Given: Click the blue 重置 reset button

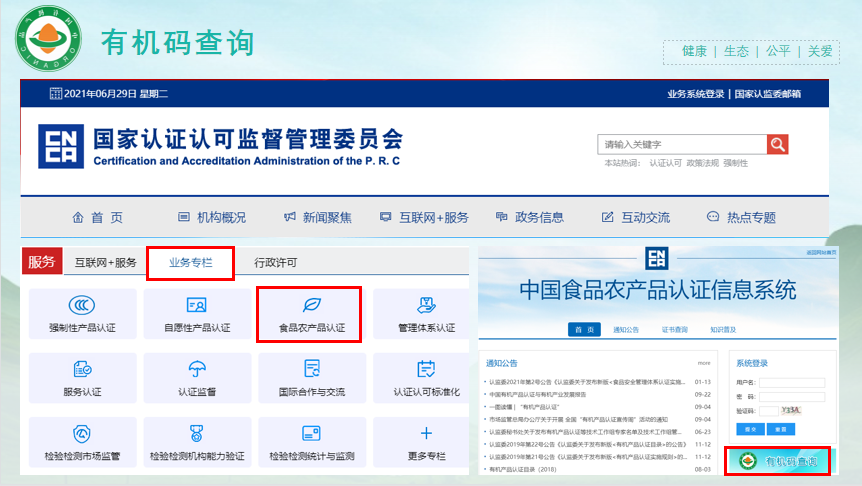Looking at the screenshot, I should pos(781,429).
